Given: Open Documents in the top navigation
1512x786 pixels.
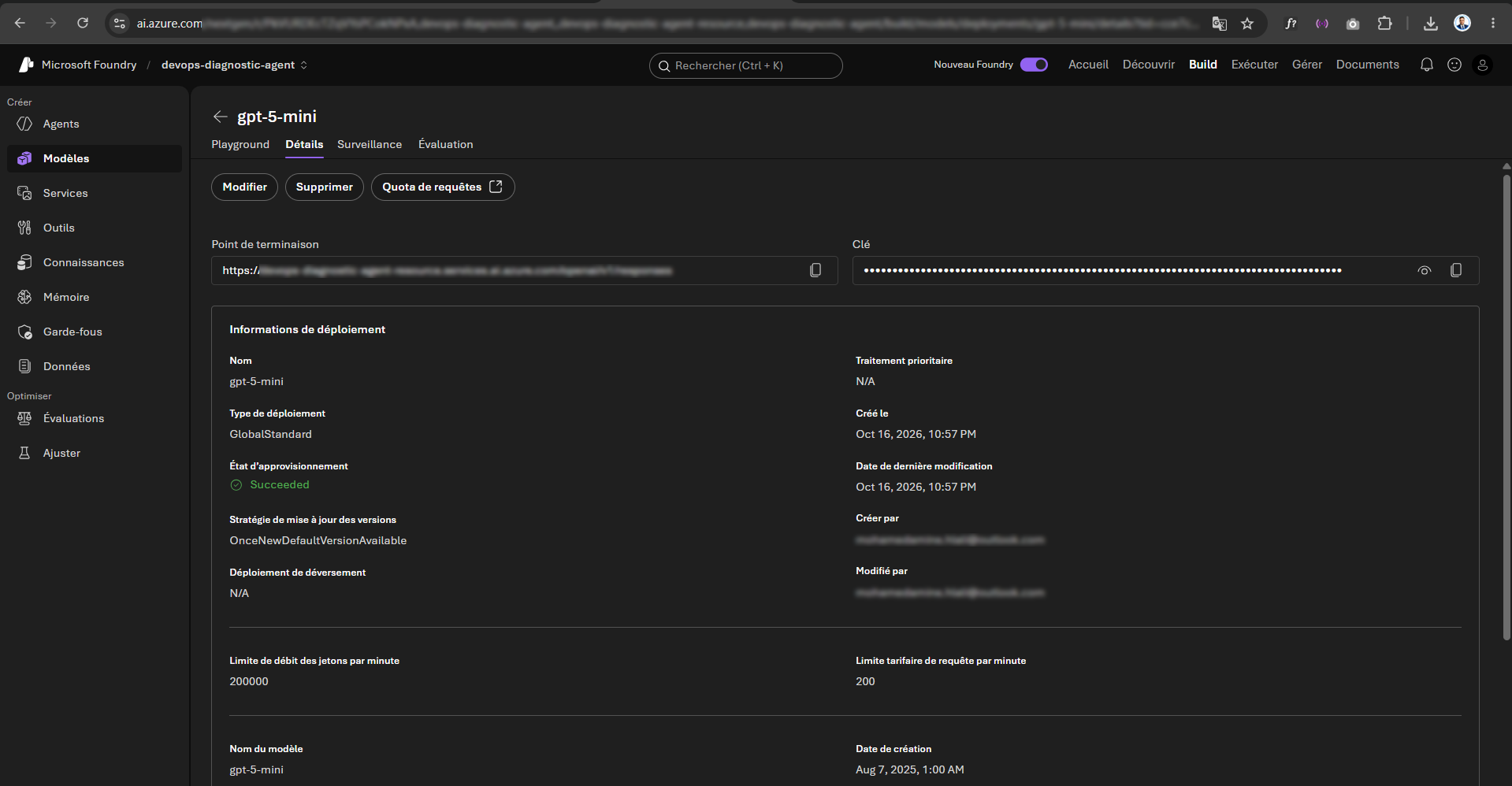Looking at the screenshot, I should coord(1367,65).
